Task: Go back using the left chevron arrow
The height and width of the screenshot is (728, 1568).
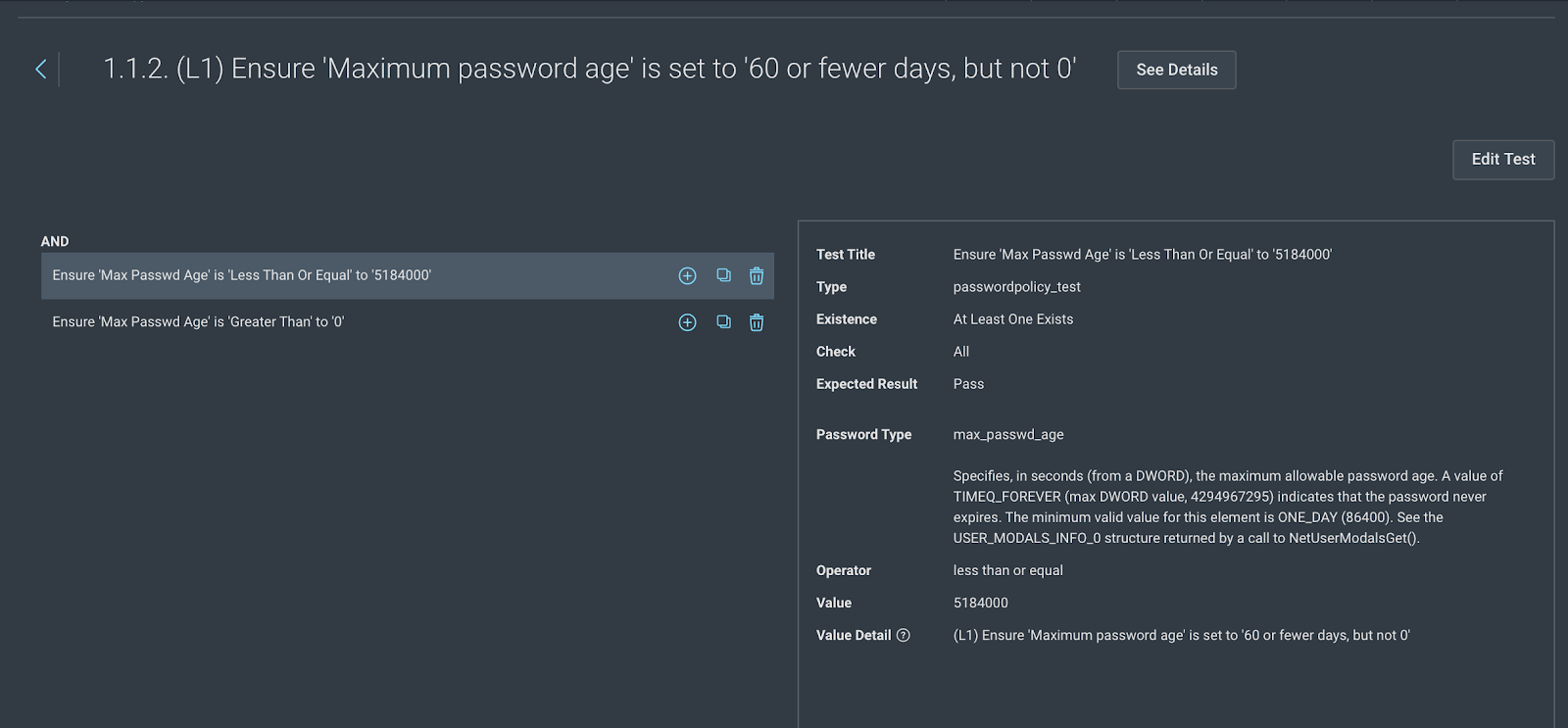Action: tap(41, 69)
